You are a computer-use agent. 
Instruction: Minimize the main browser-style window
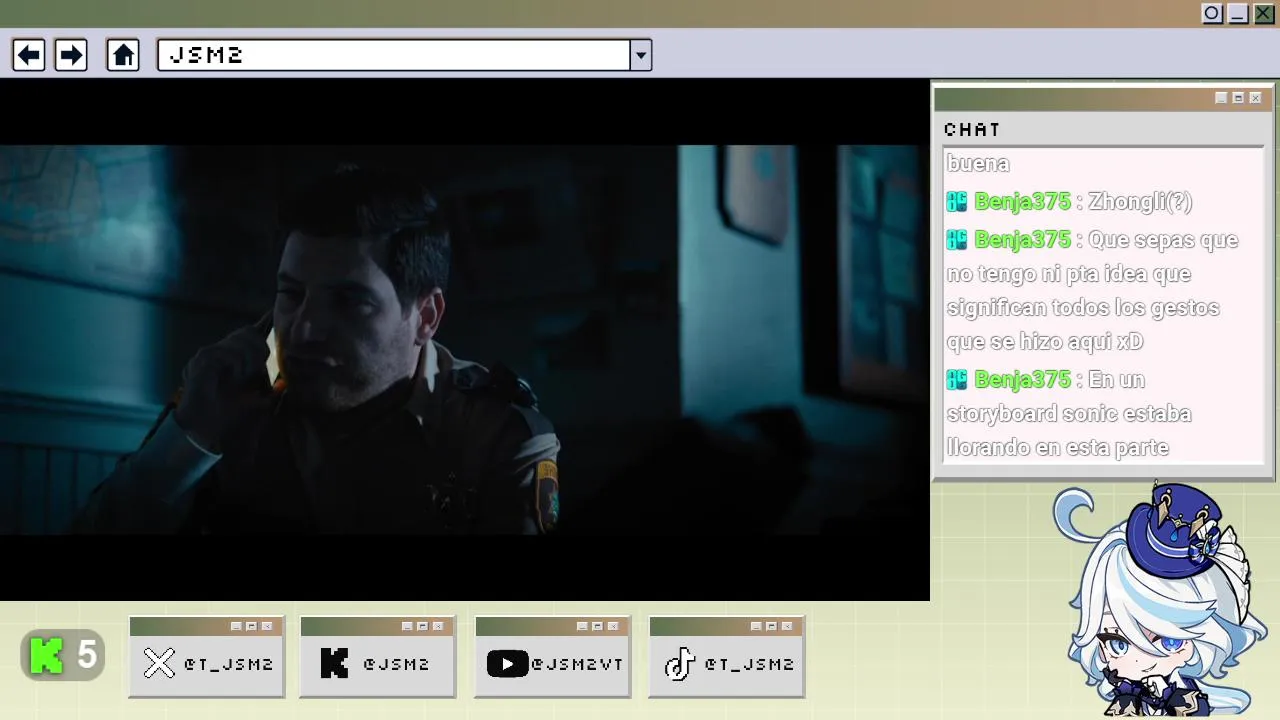coord(1238,14)
